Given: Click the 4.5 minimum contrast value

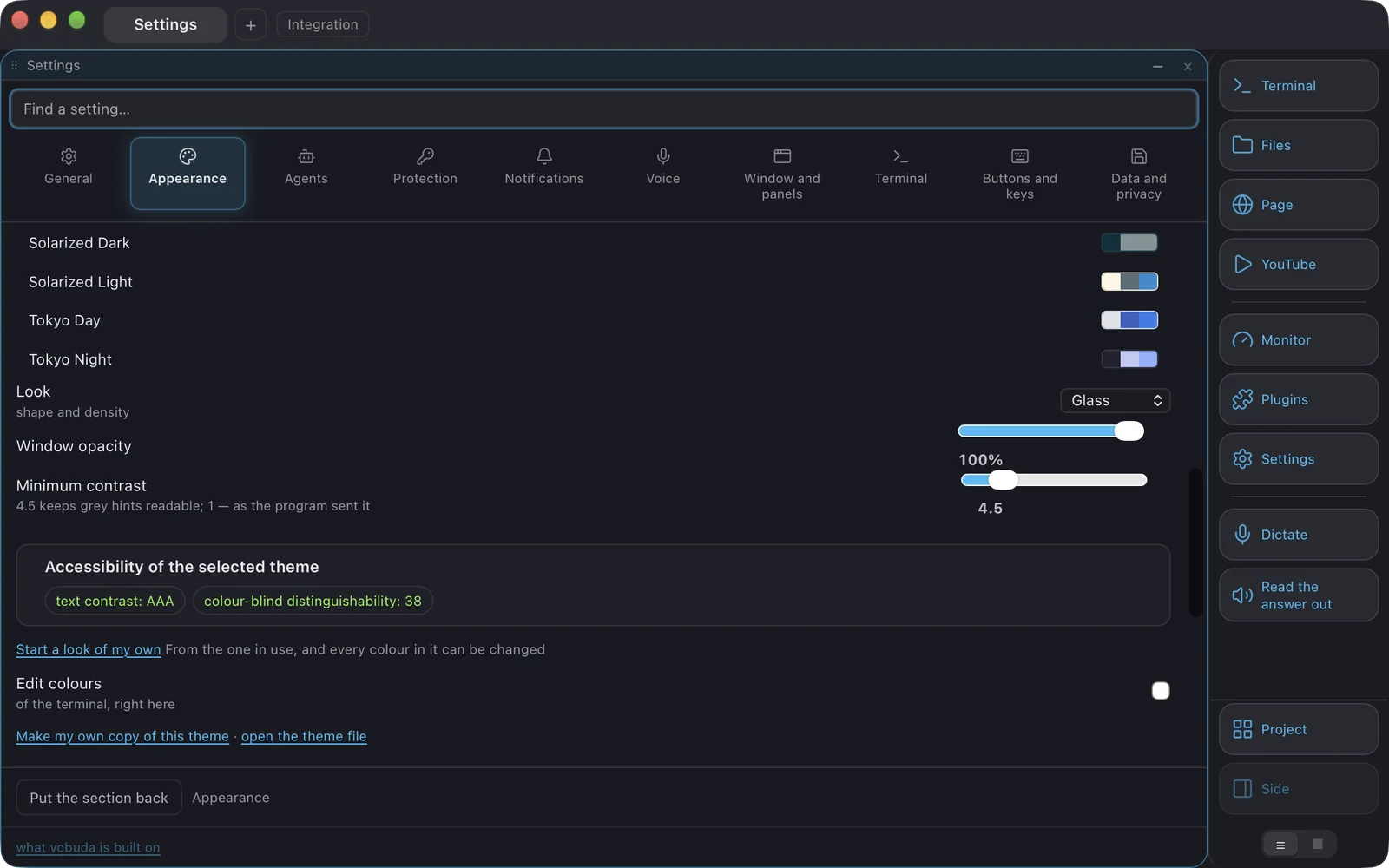Looking at the screenshot, I should click(991, 509).
